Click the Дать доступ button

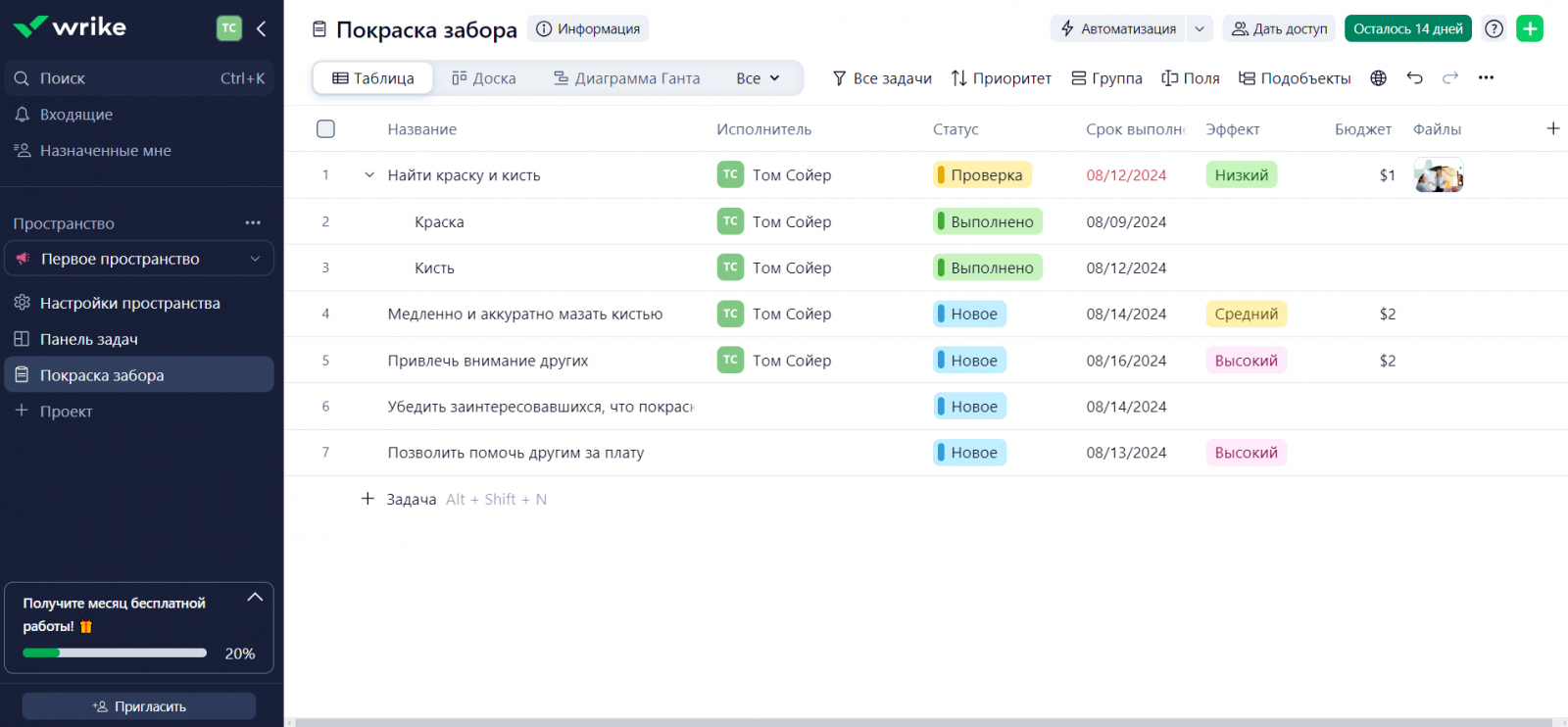click(1279, 28)
